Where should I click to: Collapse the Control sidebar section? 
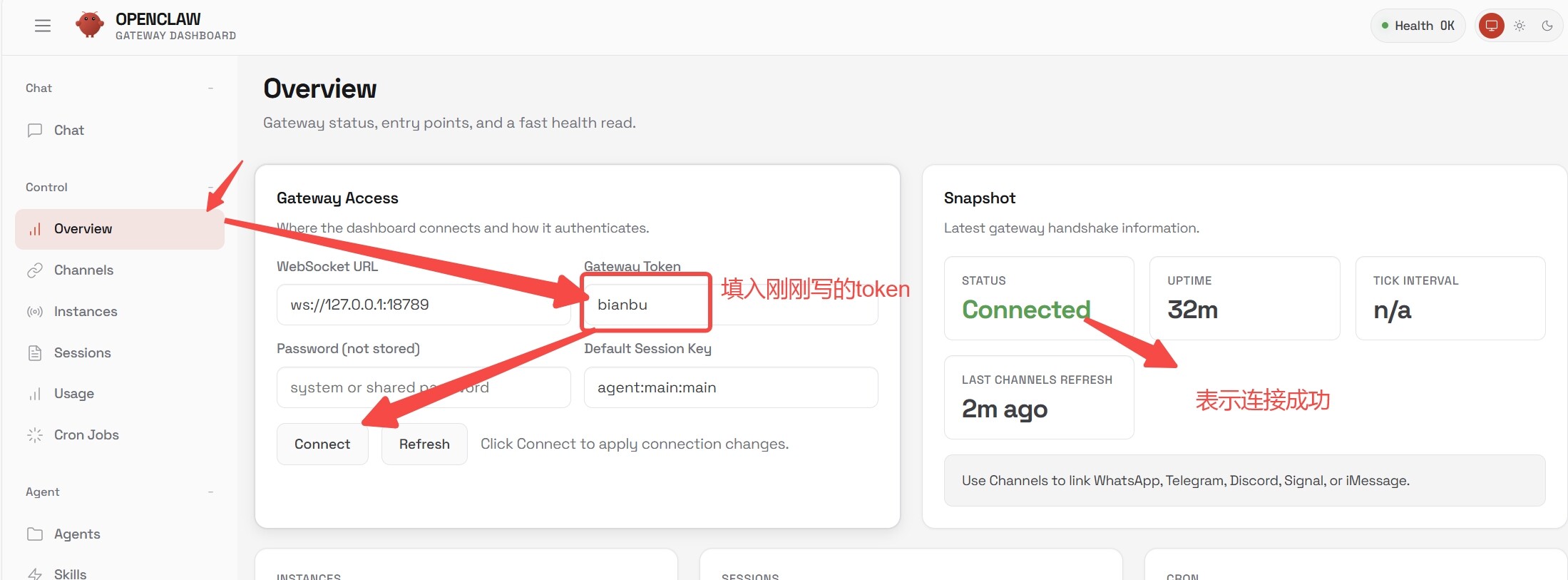pos(210,188)
